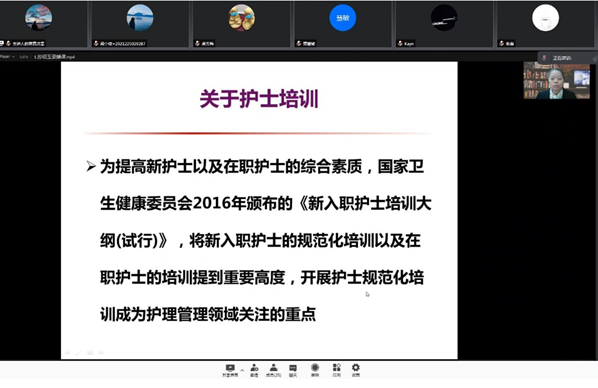Click the muted mic icon on Kayn tile
This screenshot has height=388, width=598.
pos(400,43)
